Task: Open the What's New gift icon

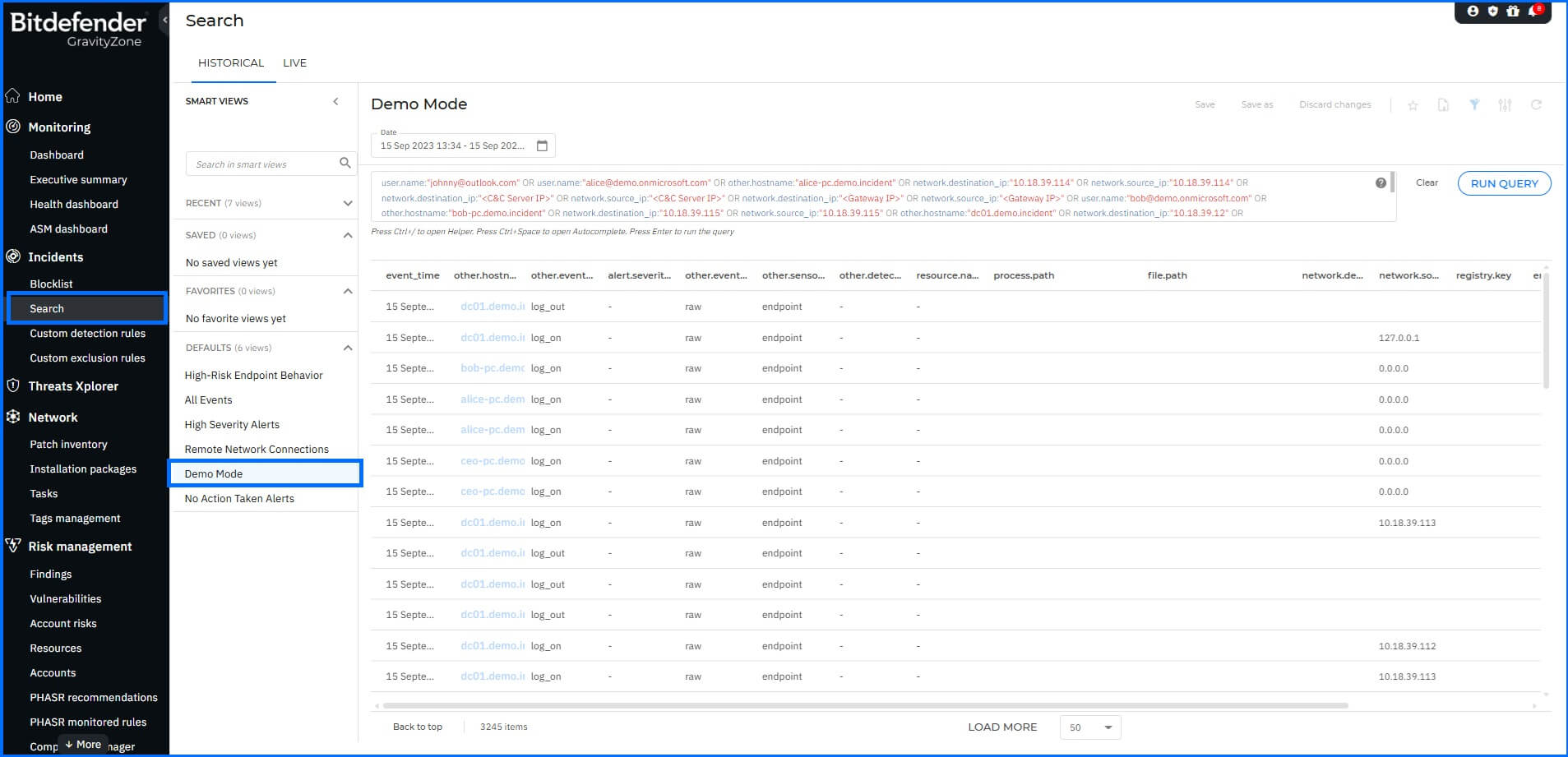Action: click(x=1513, y=12)
